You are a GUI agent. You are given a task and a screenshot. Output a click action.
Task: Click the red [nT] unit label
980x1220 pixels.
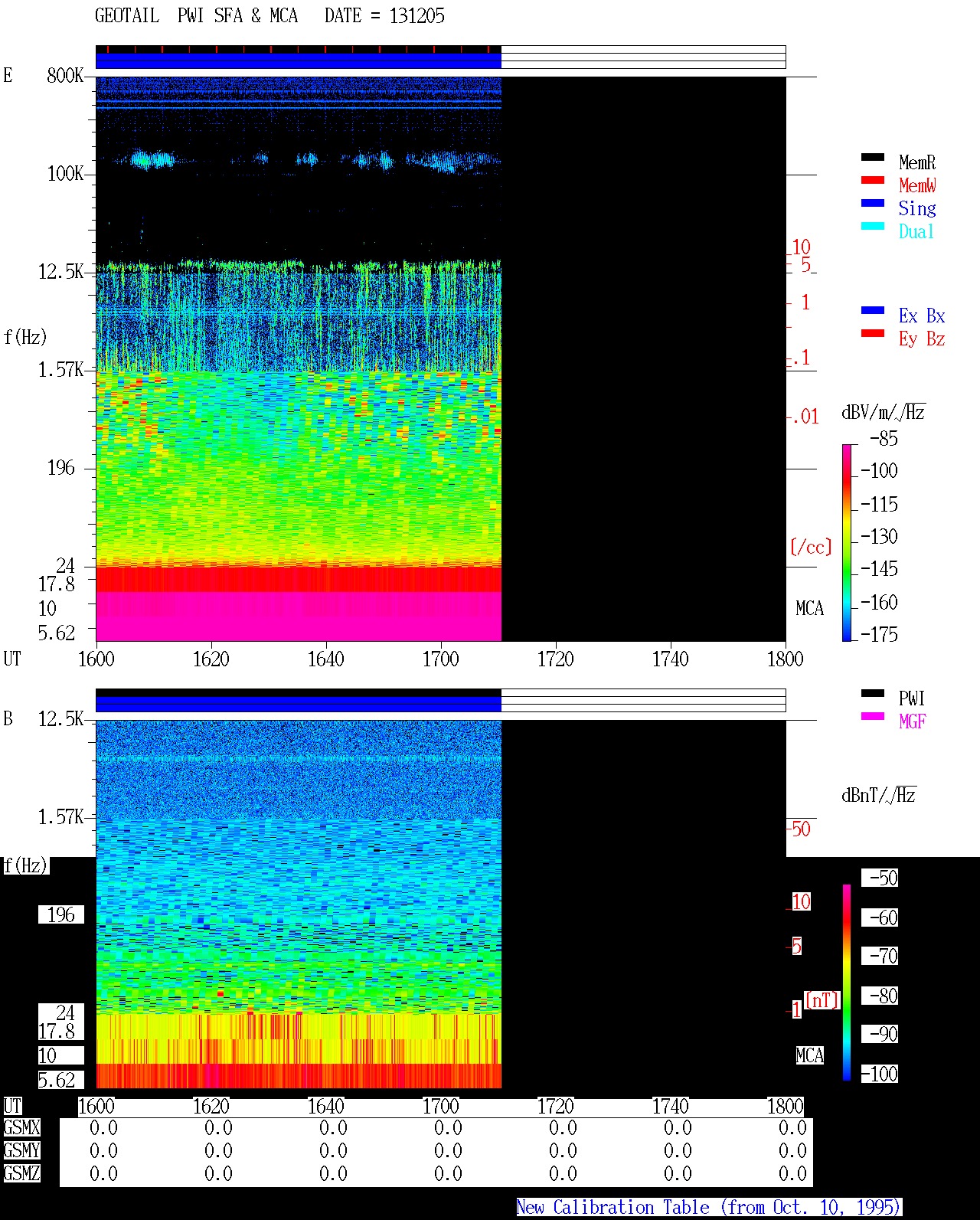(822, 1000)
